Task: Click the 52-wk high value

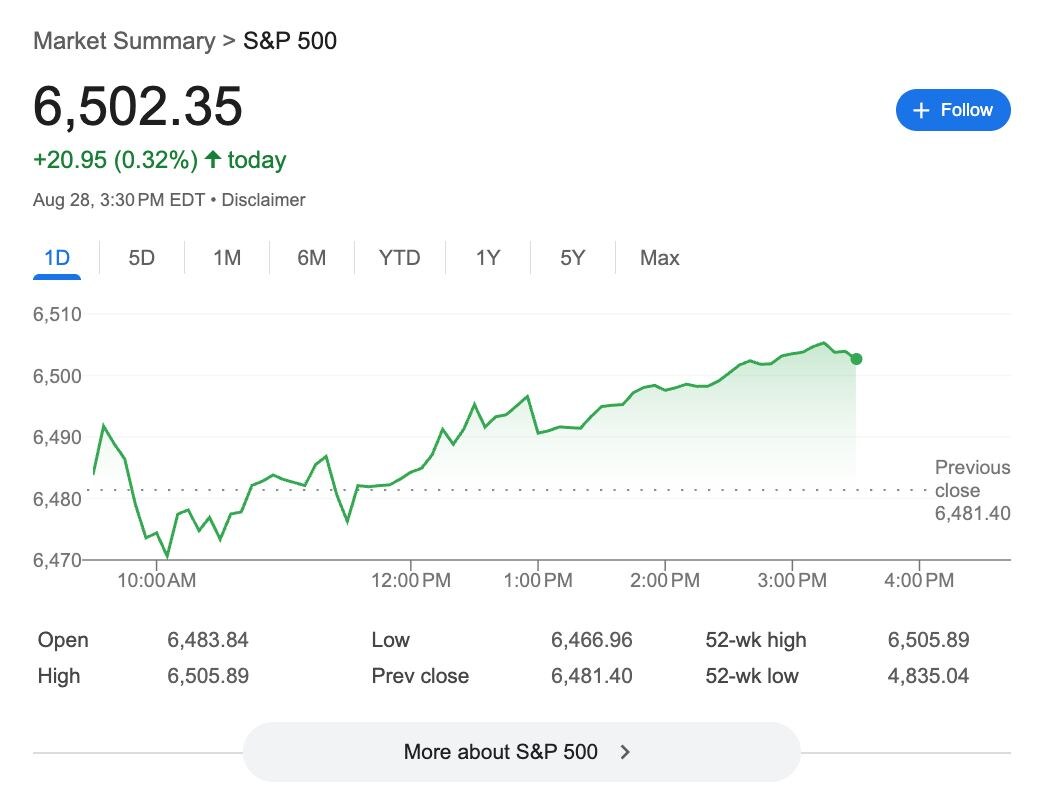Action: coord(928,640)
